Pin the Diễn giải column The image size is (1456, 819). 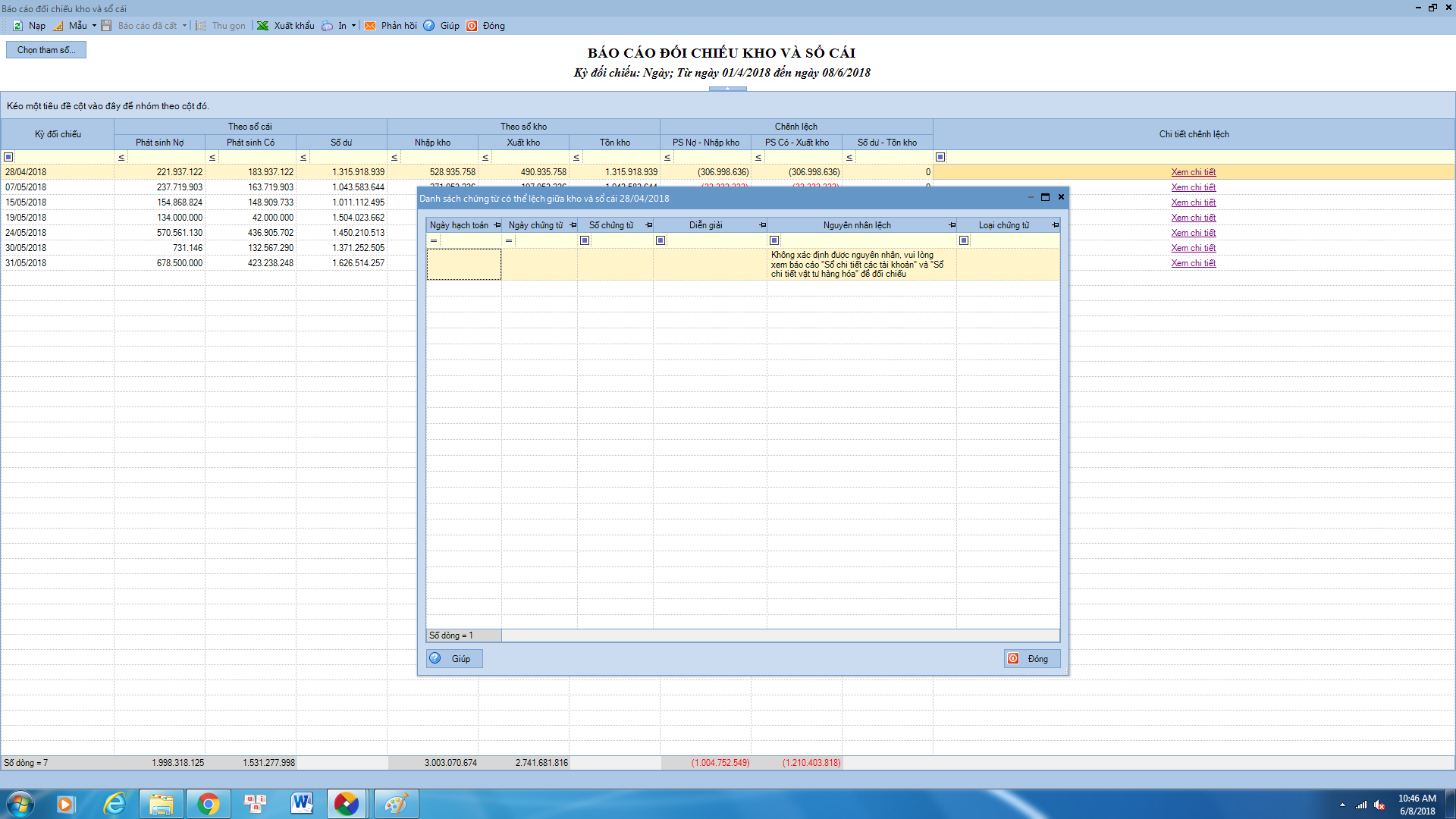(x=763, y=225)
